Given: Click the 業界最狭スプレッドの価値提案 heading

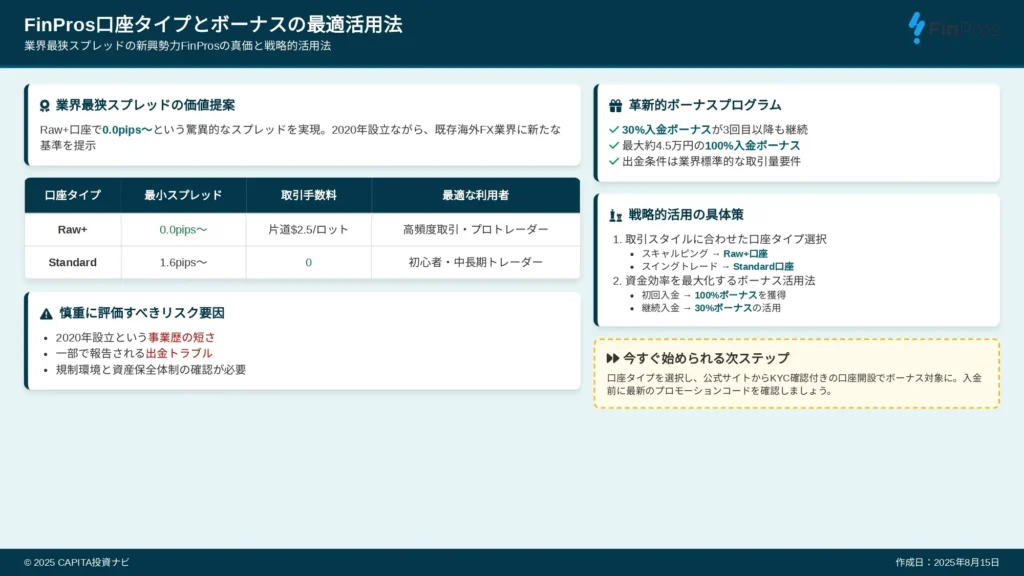Looking at the screenshot, I should pyautogui.click(x=145, y=105).
